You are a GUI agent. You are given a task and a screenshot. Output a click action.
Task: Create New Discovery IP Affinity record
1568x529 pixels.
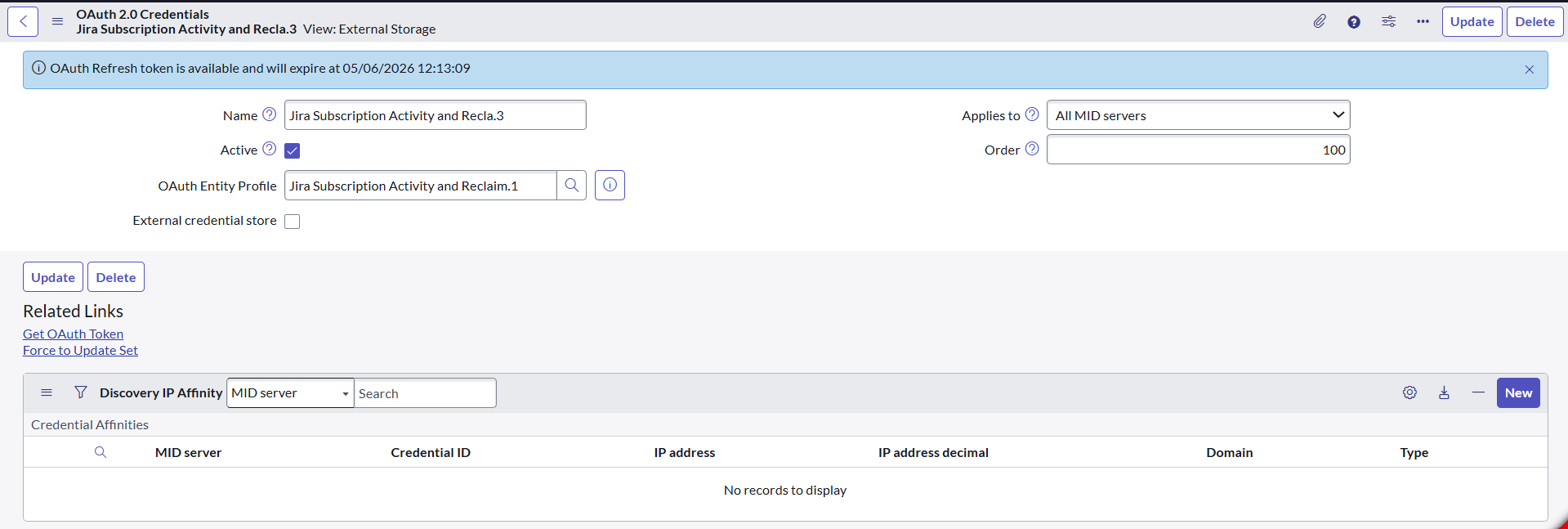1518,393
